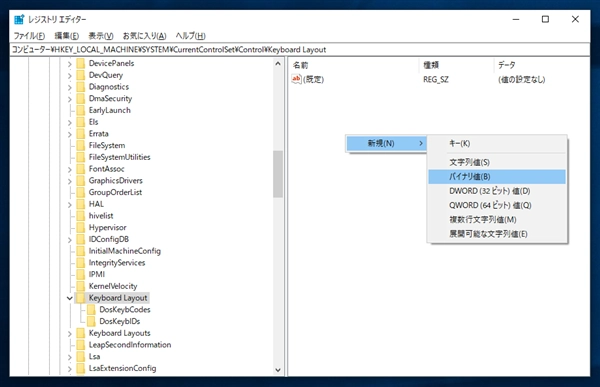
Task: Click the Diagnostics folder icon
Action: (x=80, y=87)
